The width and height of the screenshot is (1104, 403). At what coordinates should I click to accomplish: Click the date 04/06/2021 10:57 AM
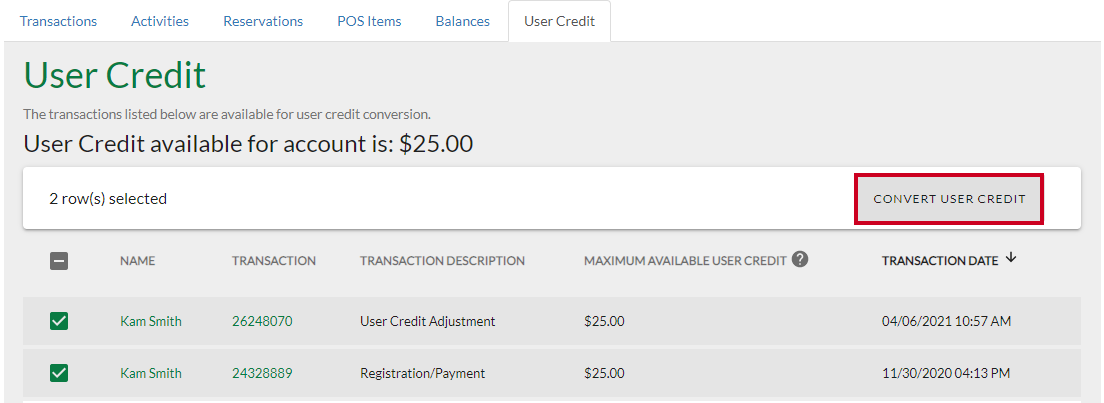(946, 321)
